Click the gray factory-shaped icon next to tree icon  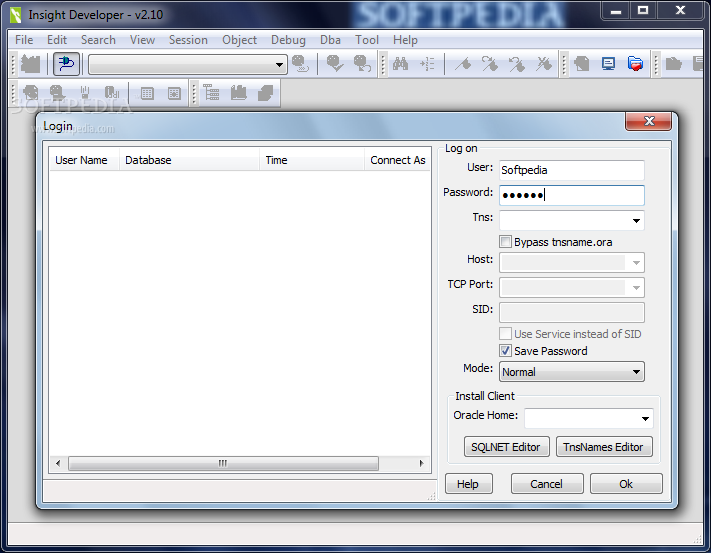(x=239, y=93)
